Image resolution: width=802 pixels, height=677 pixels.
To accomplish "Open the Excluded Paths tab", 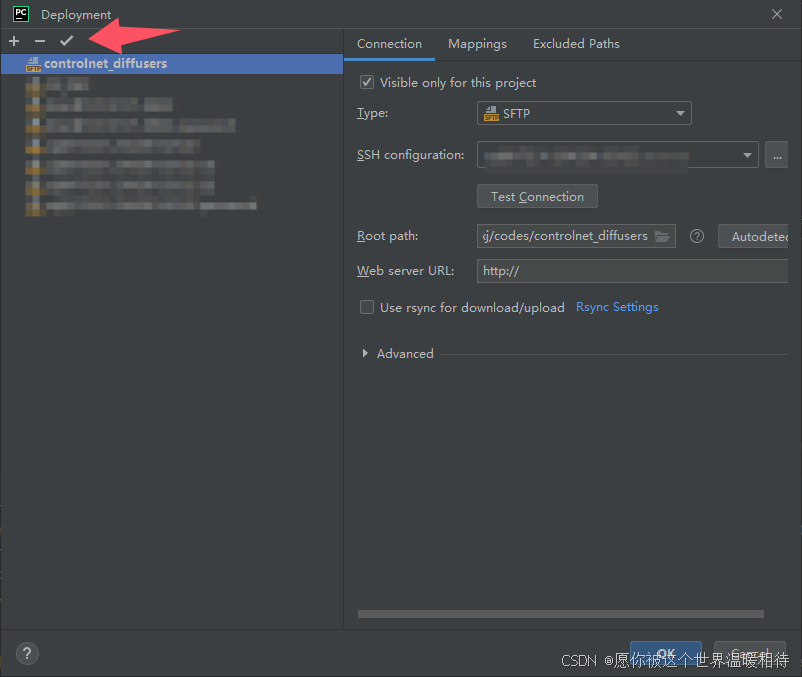I will tap(576, 44).
